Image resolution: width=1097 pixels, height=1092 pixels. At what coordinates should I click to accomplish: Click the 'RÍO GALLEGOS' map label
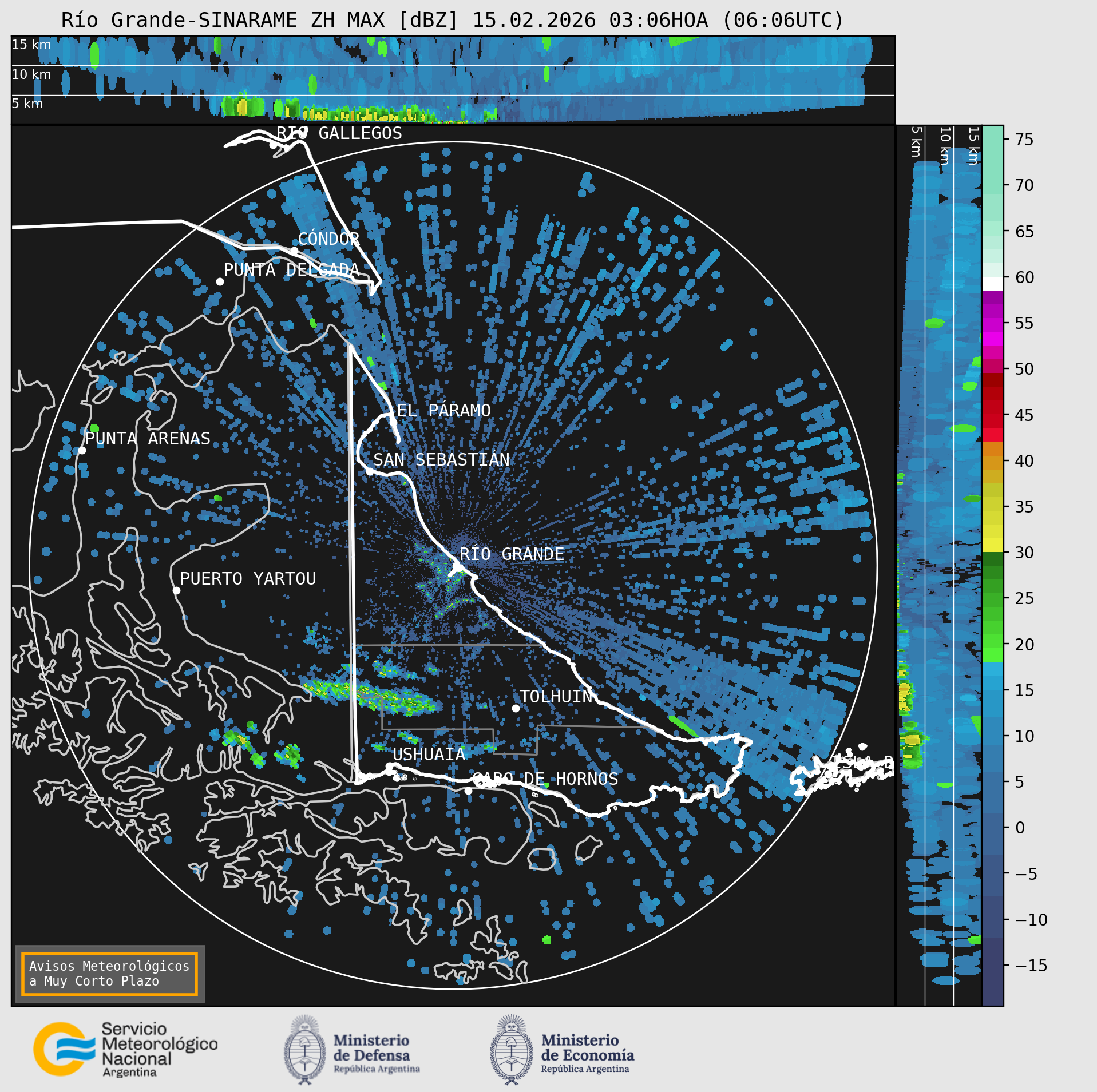339,133
